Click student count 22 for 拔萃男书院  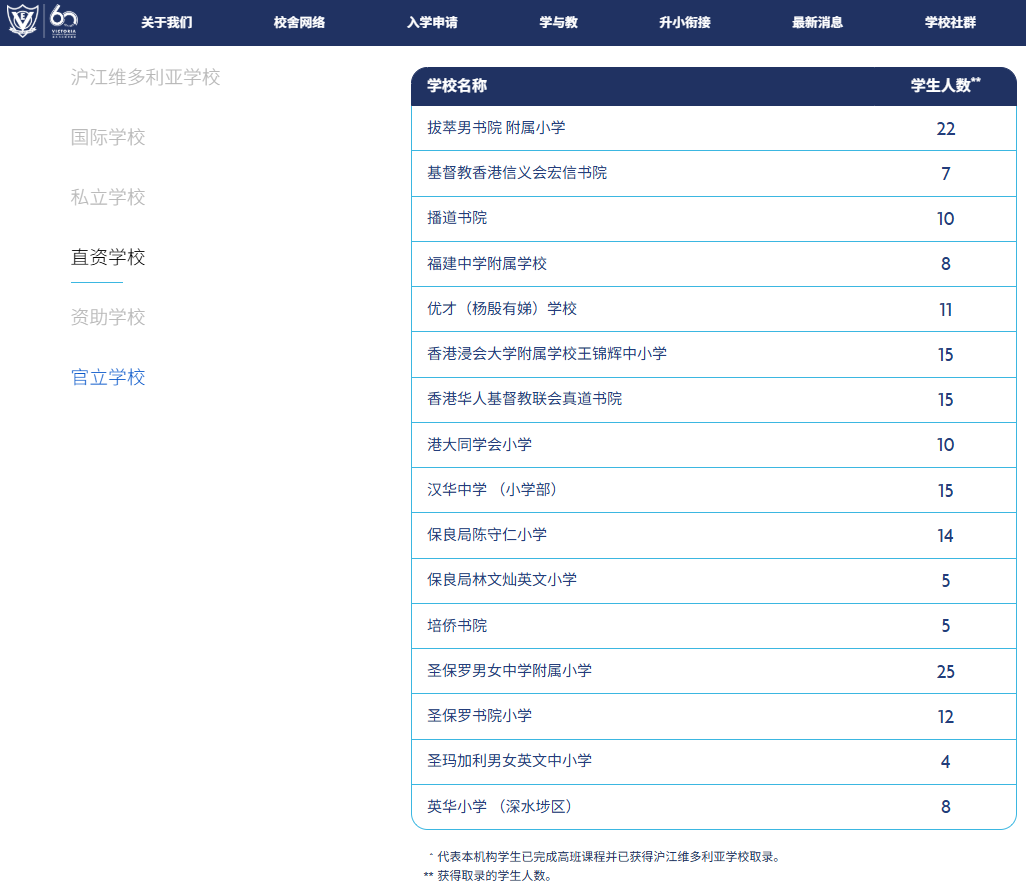point(946,129)
